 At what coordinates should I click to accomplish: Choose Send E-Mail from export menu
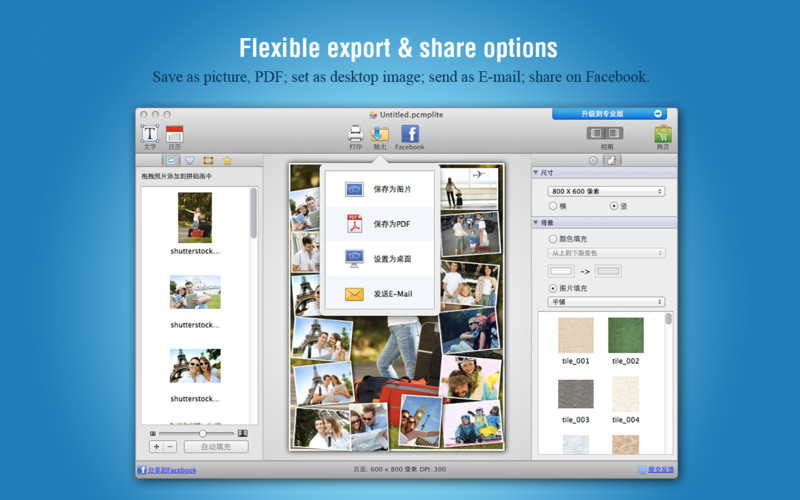click(380, 294)
